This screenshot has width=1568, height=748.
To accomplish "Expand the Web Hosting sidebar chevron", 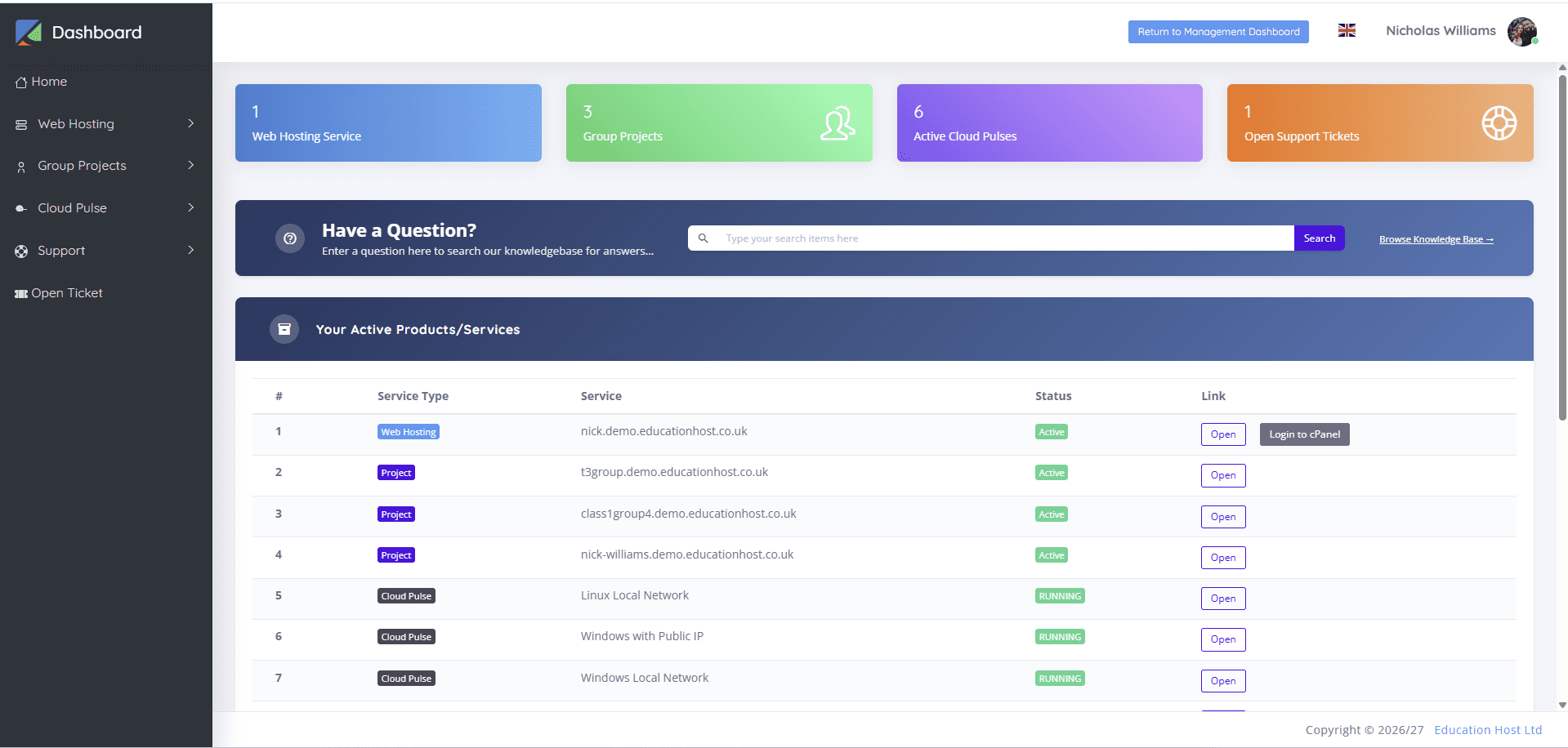I will click(190, 123).
